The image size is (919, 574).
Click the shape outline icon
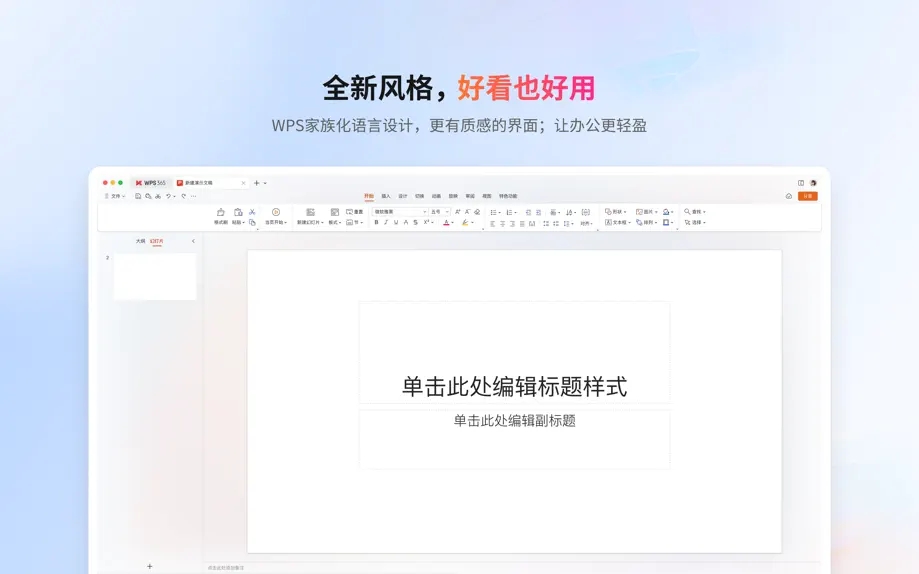click(666, 223)
